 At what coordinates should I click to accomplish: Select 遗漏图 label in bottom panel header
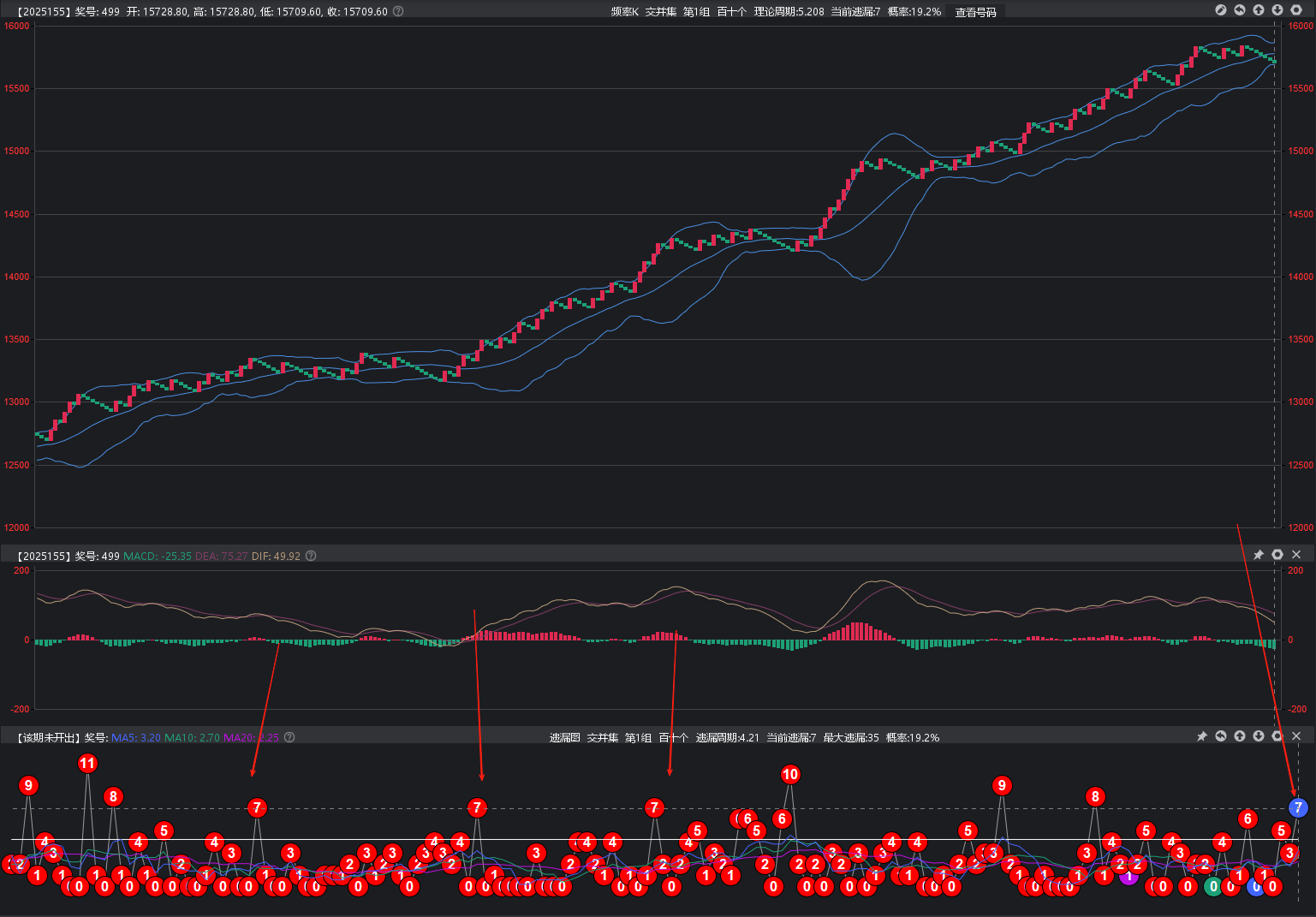tap(564, 737)
